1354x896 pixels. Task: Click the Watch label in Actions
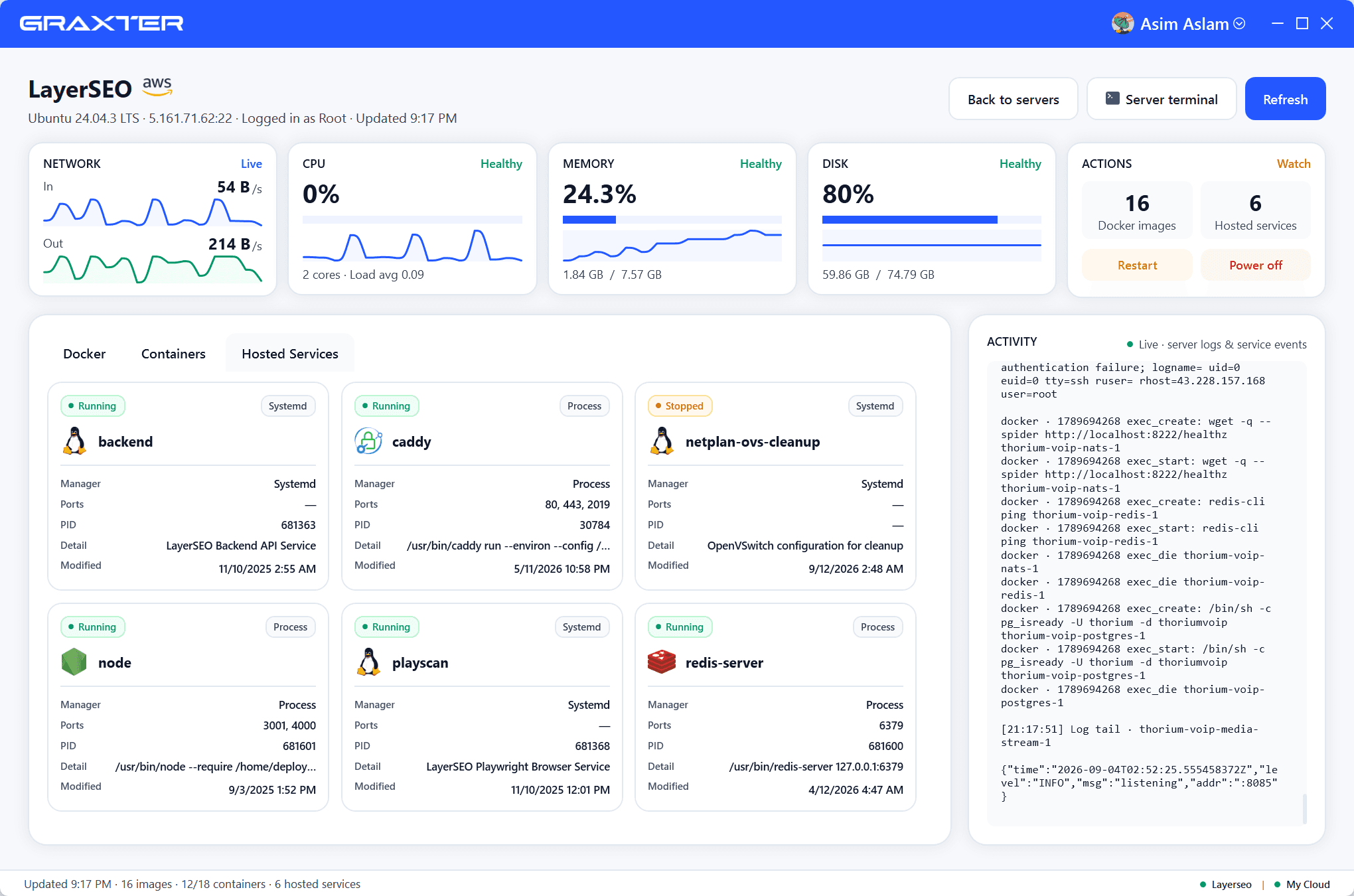click(x=1294, y=163)
